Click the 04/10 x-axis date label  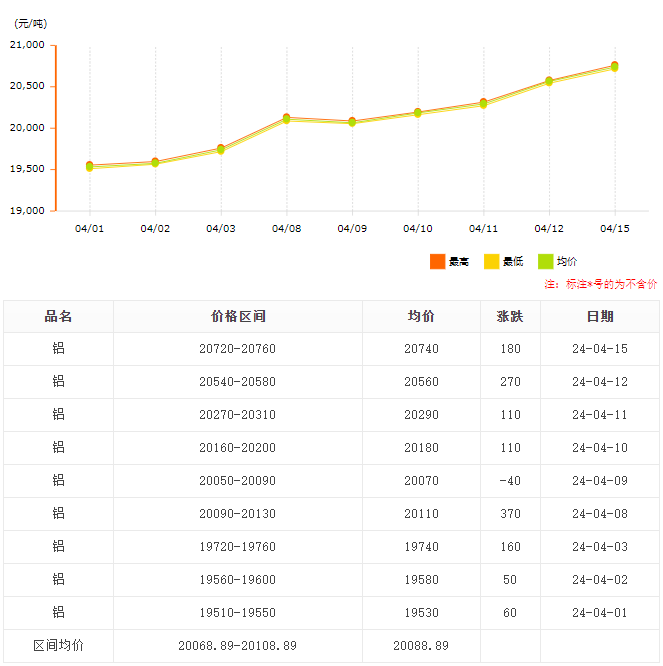(x=417, y=229)
